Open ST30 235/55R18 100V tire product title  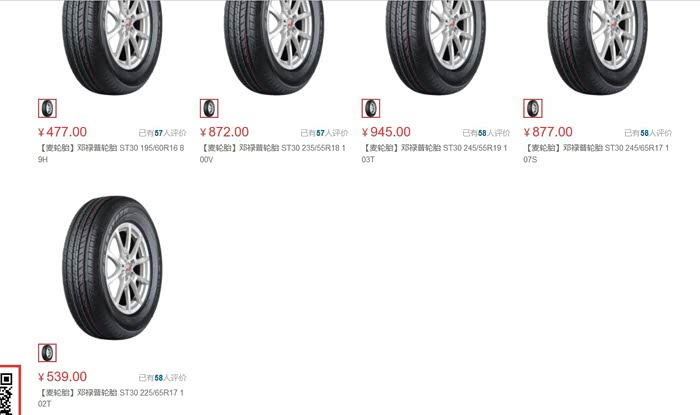[x=273, y=153]
